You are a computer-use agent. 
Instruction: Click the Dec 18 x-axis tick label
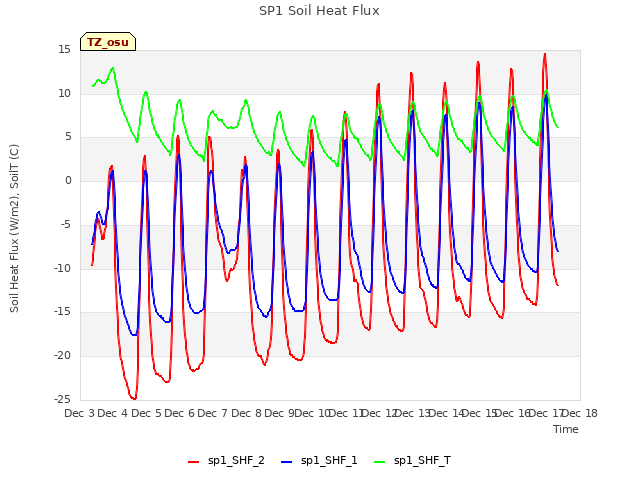[580, 413]
